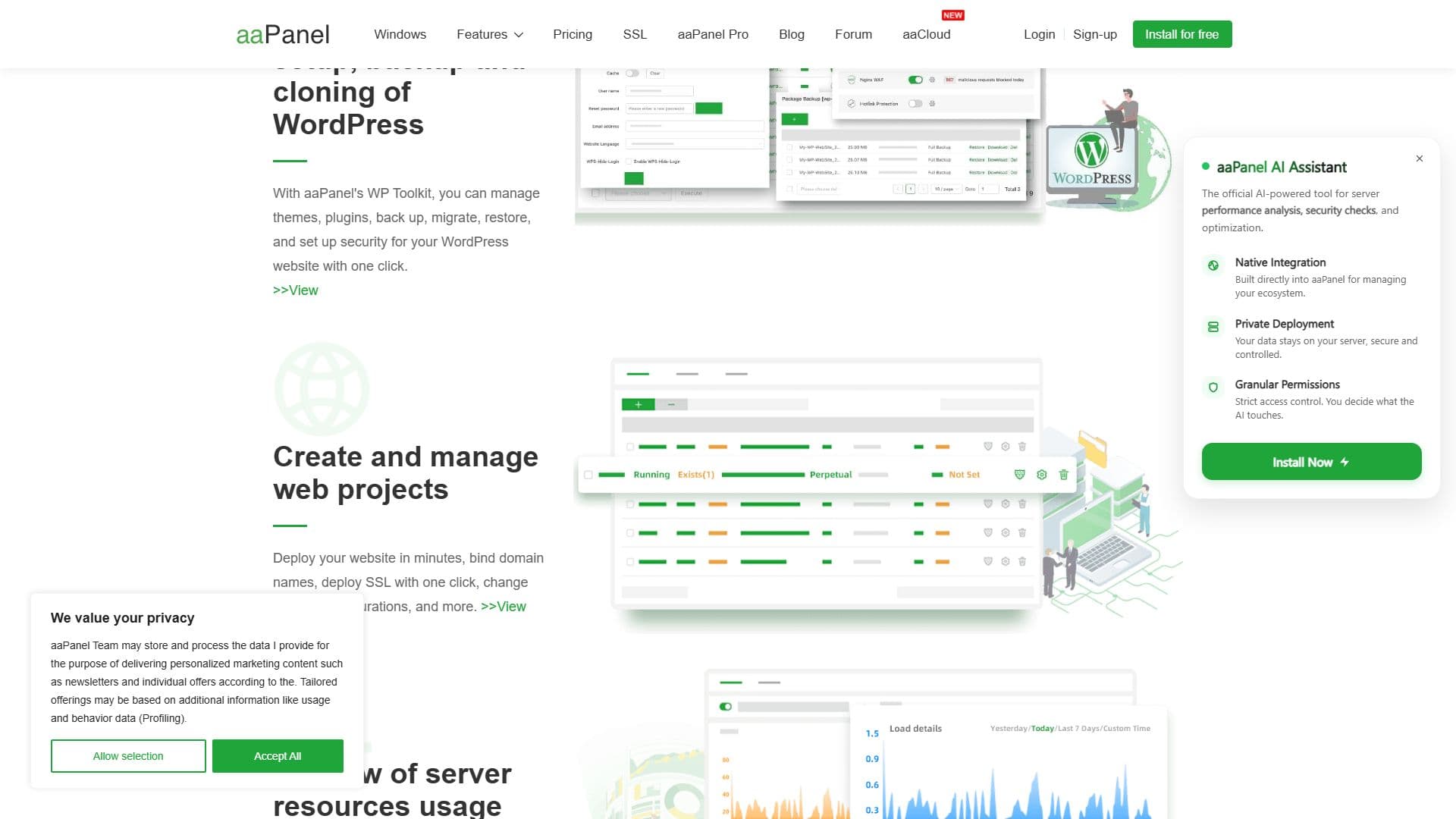Click the Granular Permissions shield icon
1456x819 pixels.
[1213, 388]
